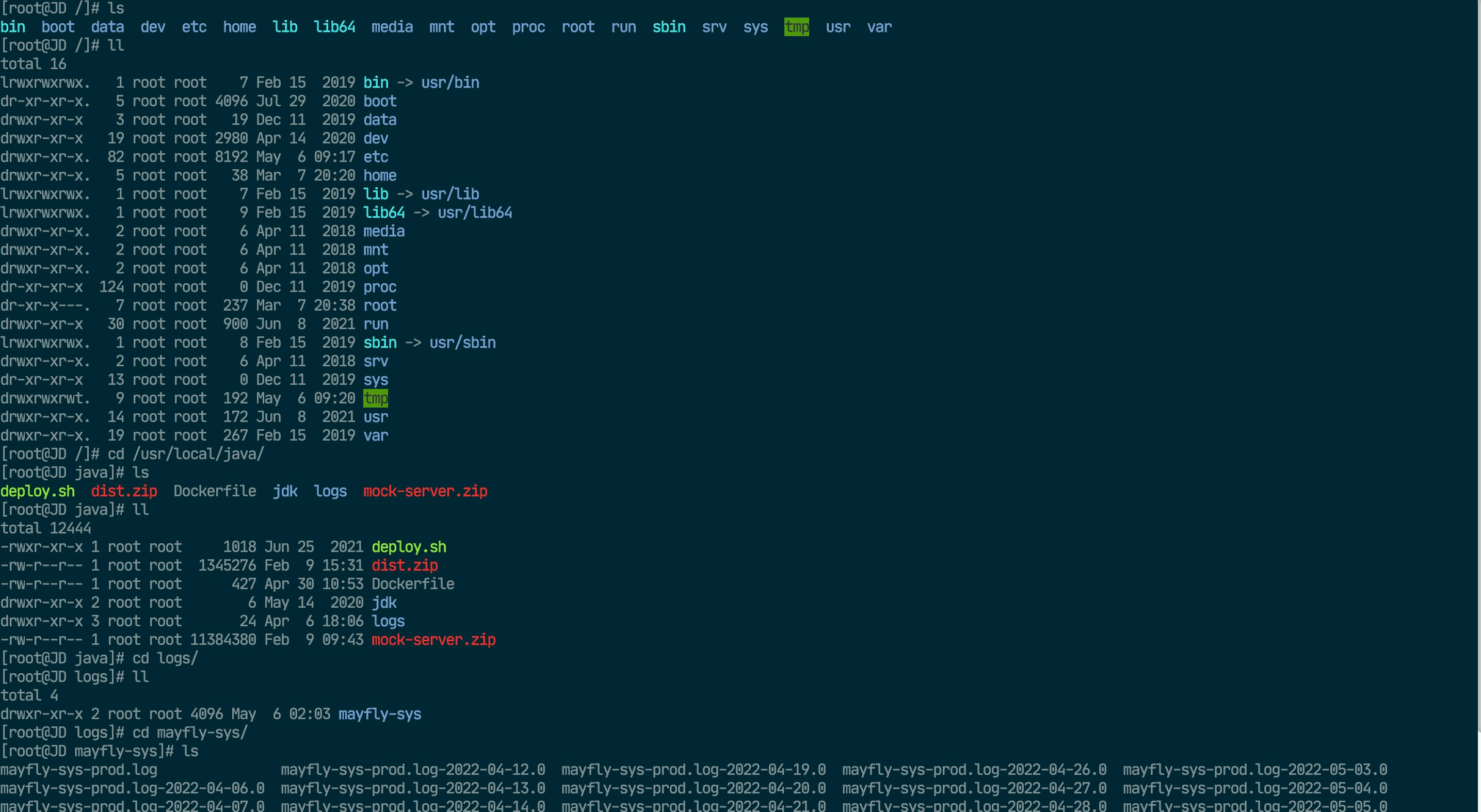Click jdk directory in the long listing
The image size is (1481, 812).
pos(383,602)
